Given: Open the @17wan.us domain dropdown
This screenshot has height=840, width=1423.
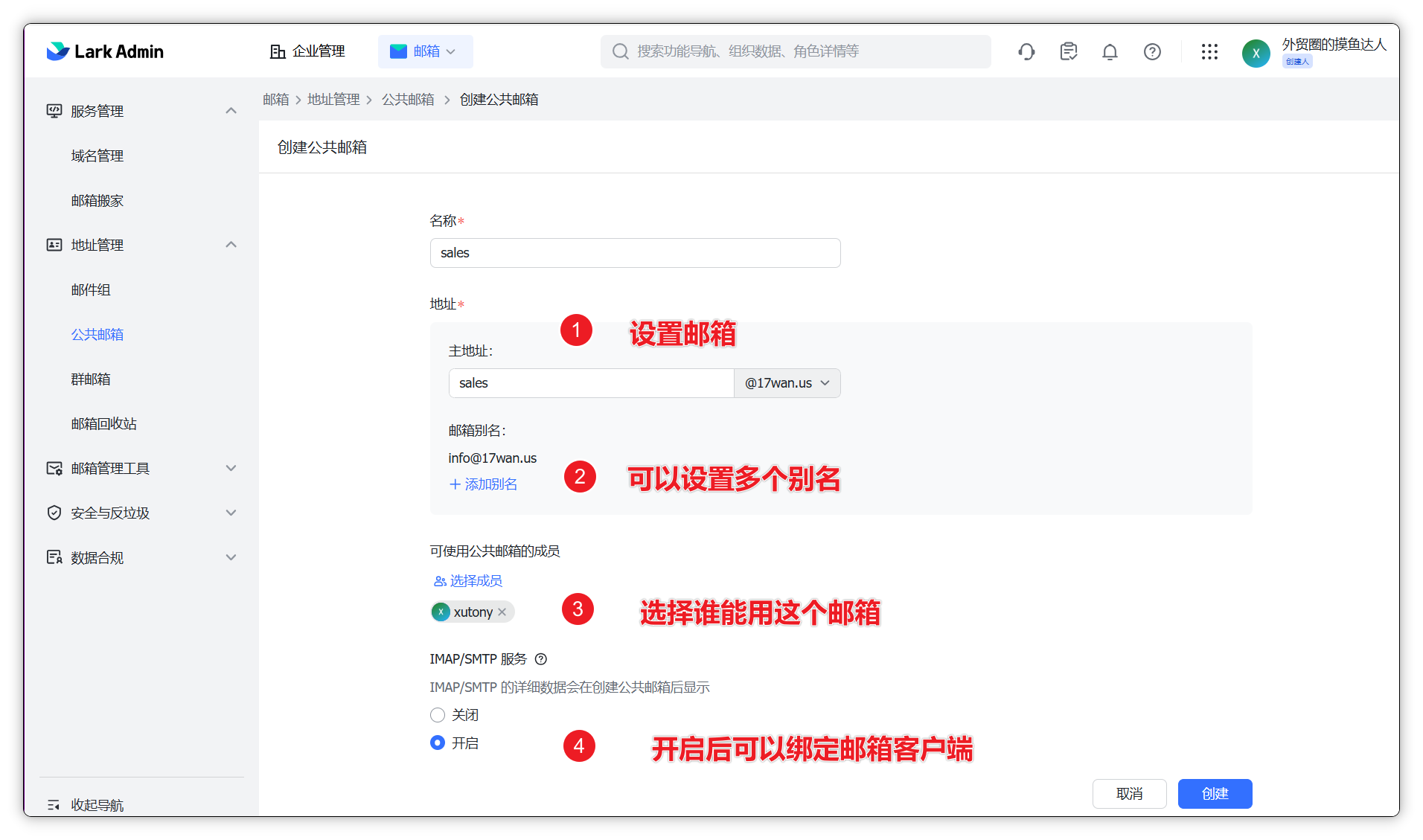Looking at the screenshot, I should coord(787,383).
